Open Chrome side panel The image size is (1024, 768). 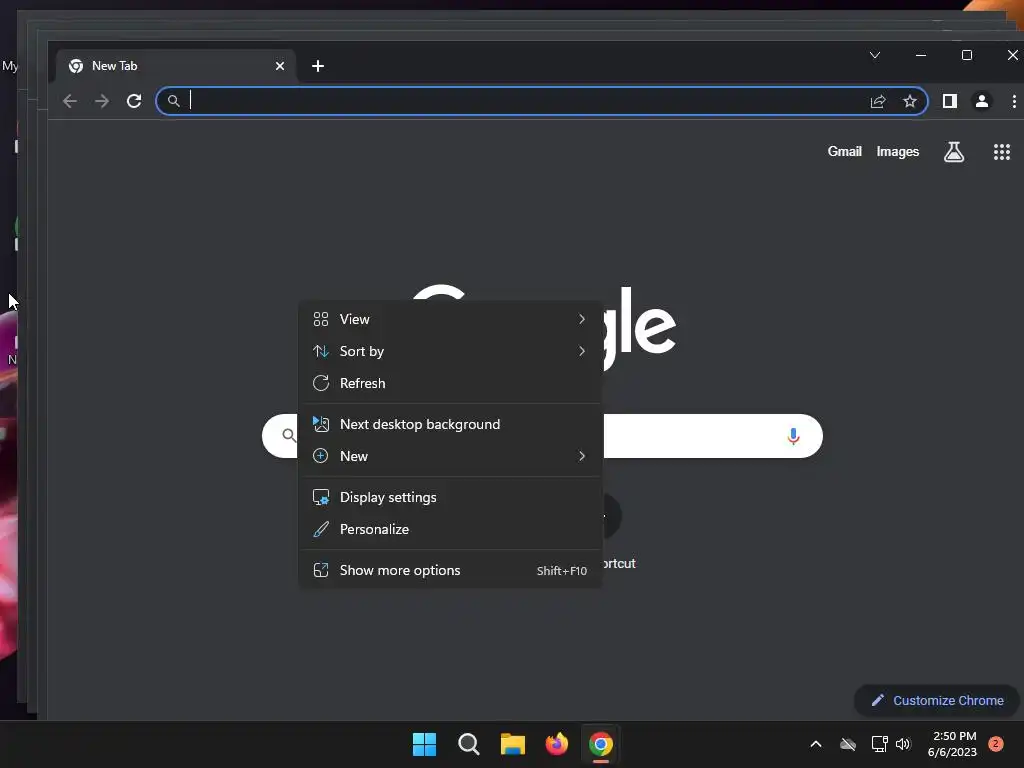[x=950, y=101]
